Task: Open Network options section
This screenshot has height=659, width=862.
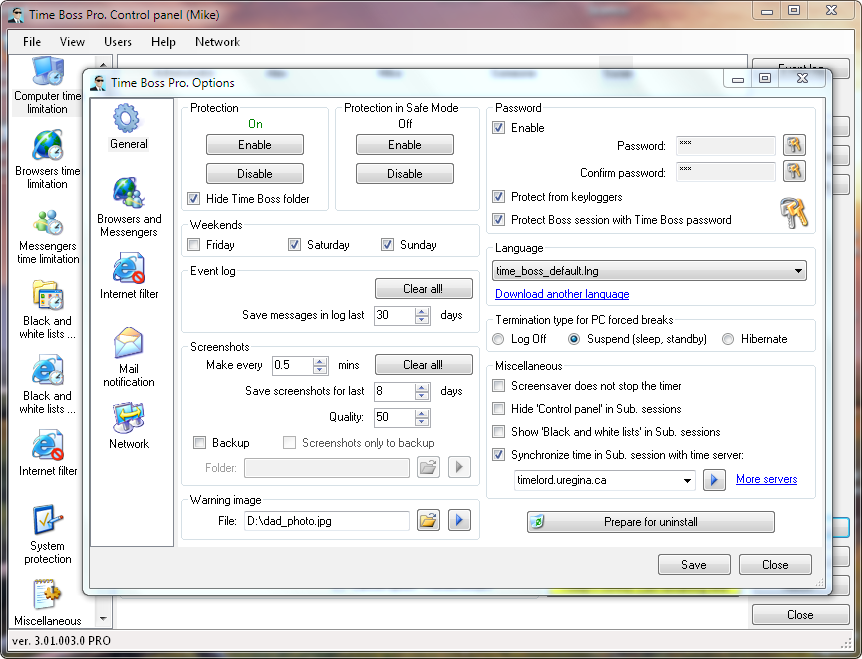Action: 129,426
